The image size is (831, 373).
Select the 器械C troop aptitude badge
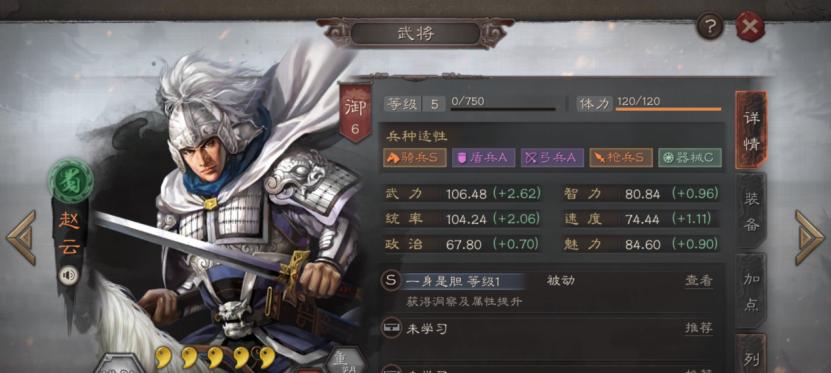[x=689, y=157]
